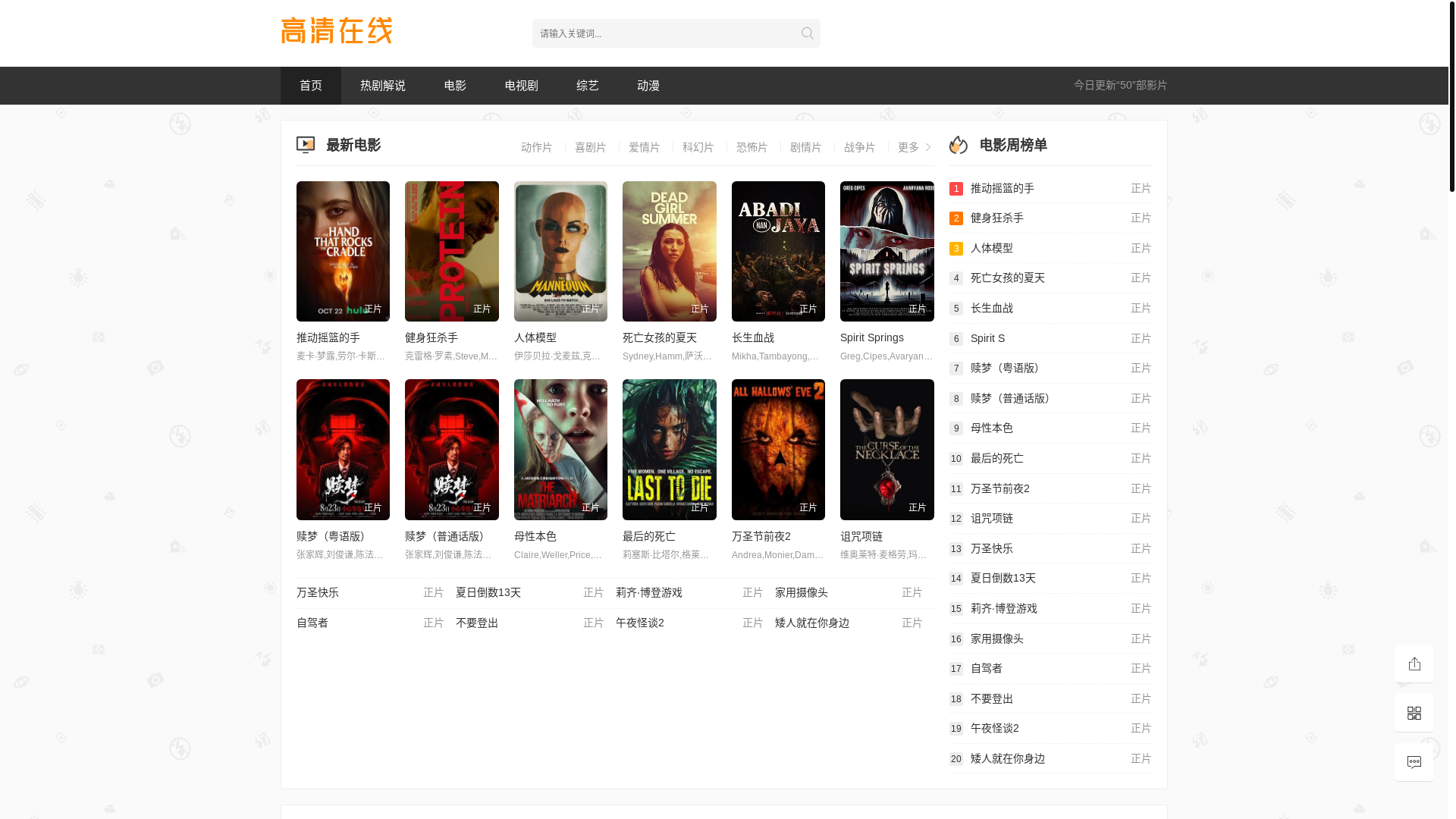Open the 电影 navigation tab
Image resolution: width=1456 pixels, height=819 pixels.
pos(455,86)
